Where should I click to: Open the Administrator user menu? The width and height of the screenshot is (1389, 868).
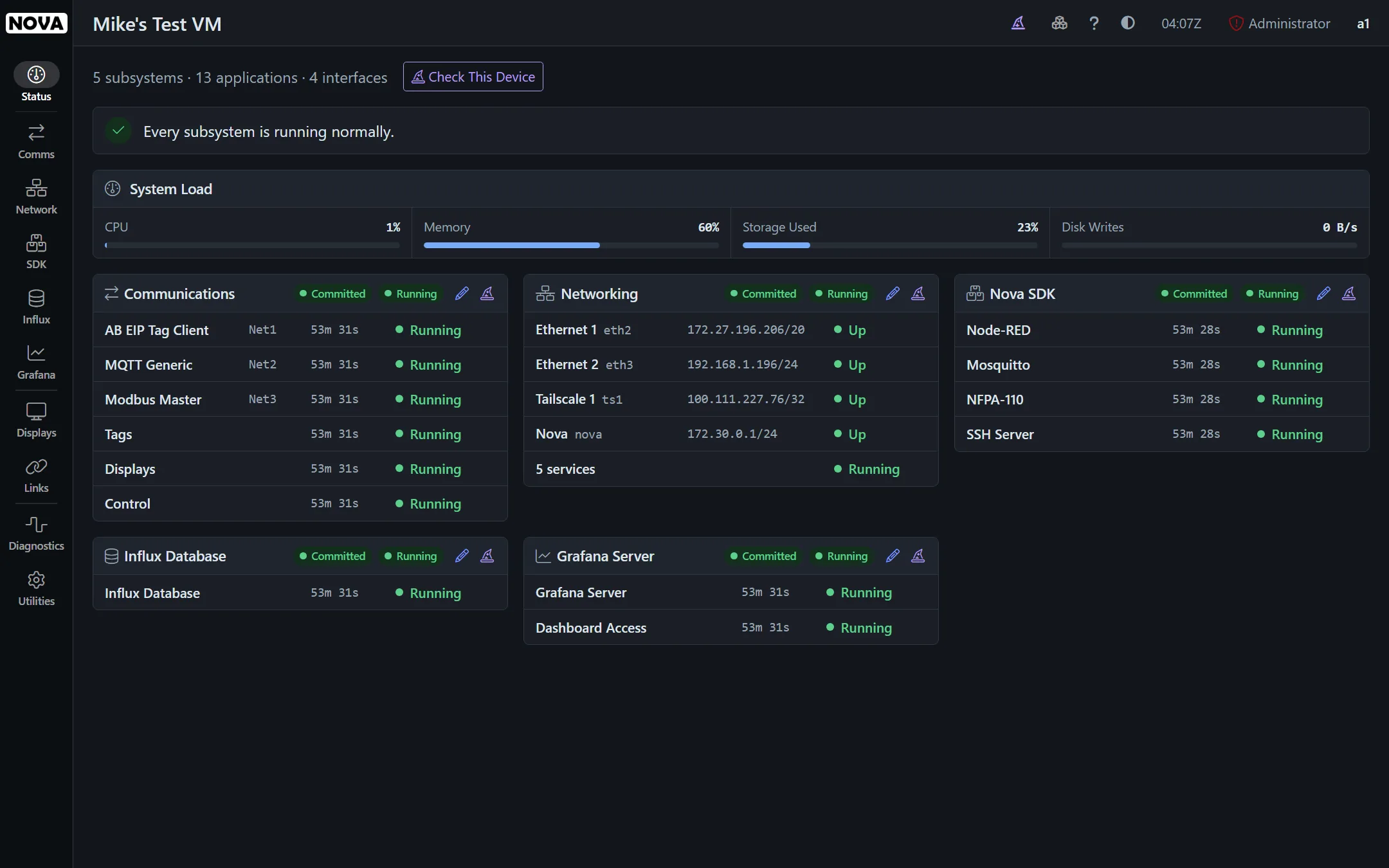(1280, 24)
